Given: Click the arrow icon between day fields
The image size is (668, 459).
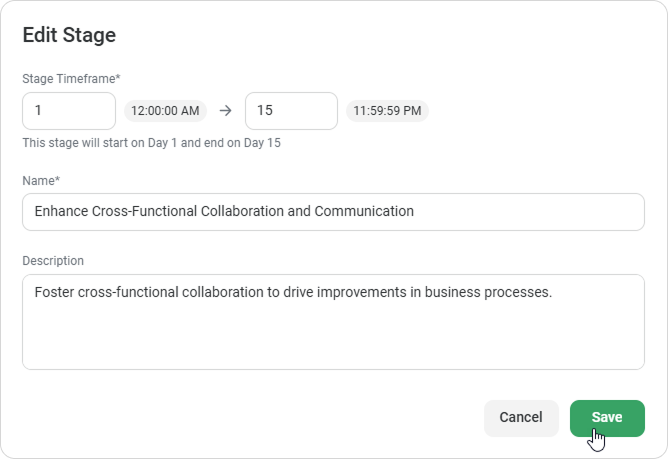Looking at the screenshot, I should (225, 111).
